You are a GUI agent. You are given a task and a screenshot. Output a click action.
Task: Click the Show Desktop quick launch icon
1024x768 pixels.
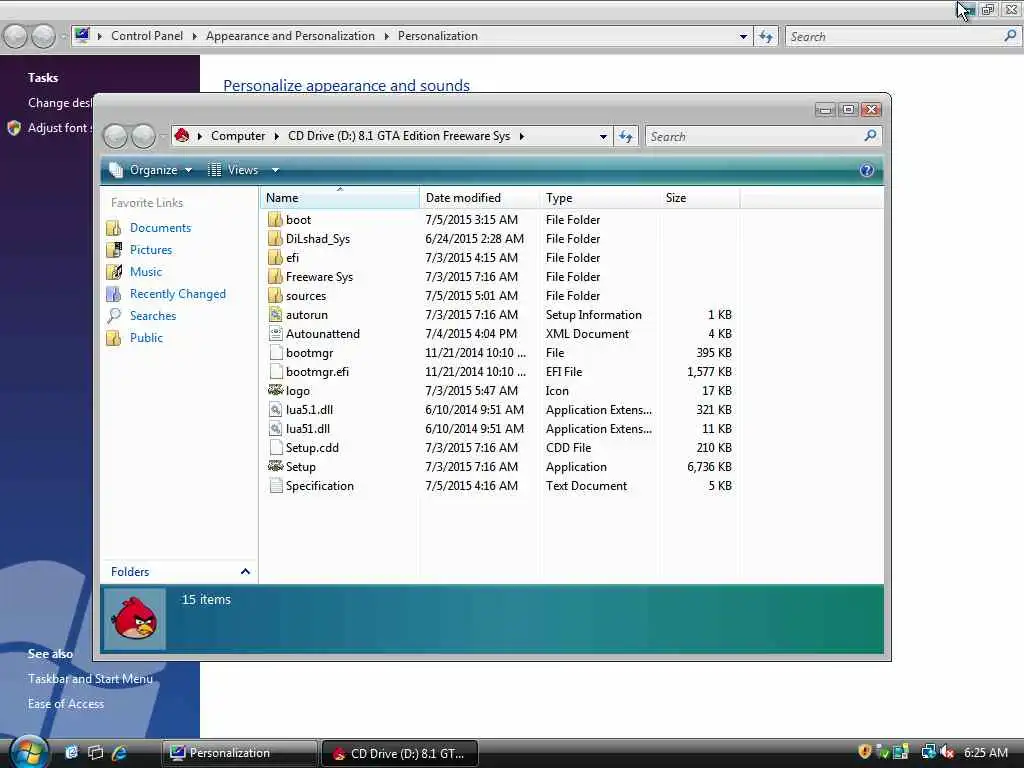pyautogui.click(x=95, y=752)
